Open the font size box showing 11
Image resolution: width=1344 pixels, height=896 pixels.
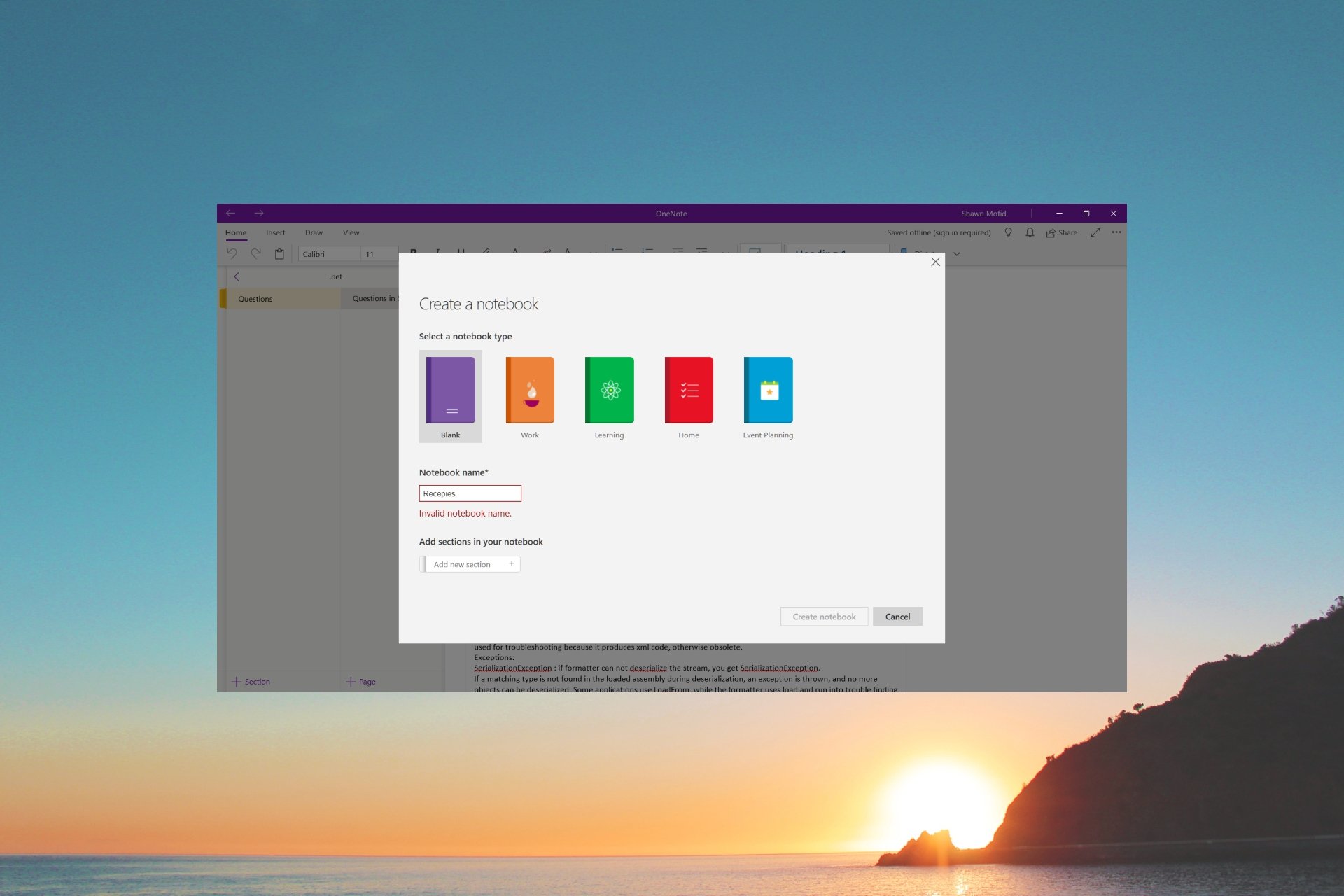point(379,254)
